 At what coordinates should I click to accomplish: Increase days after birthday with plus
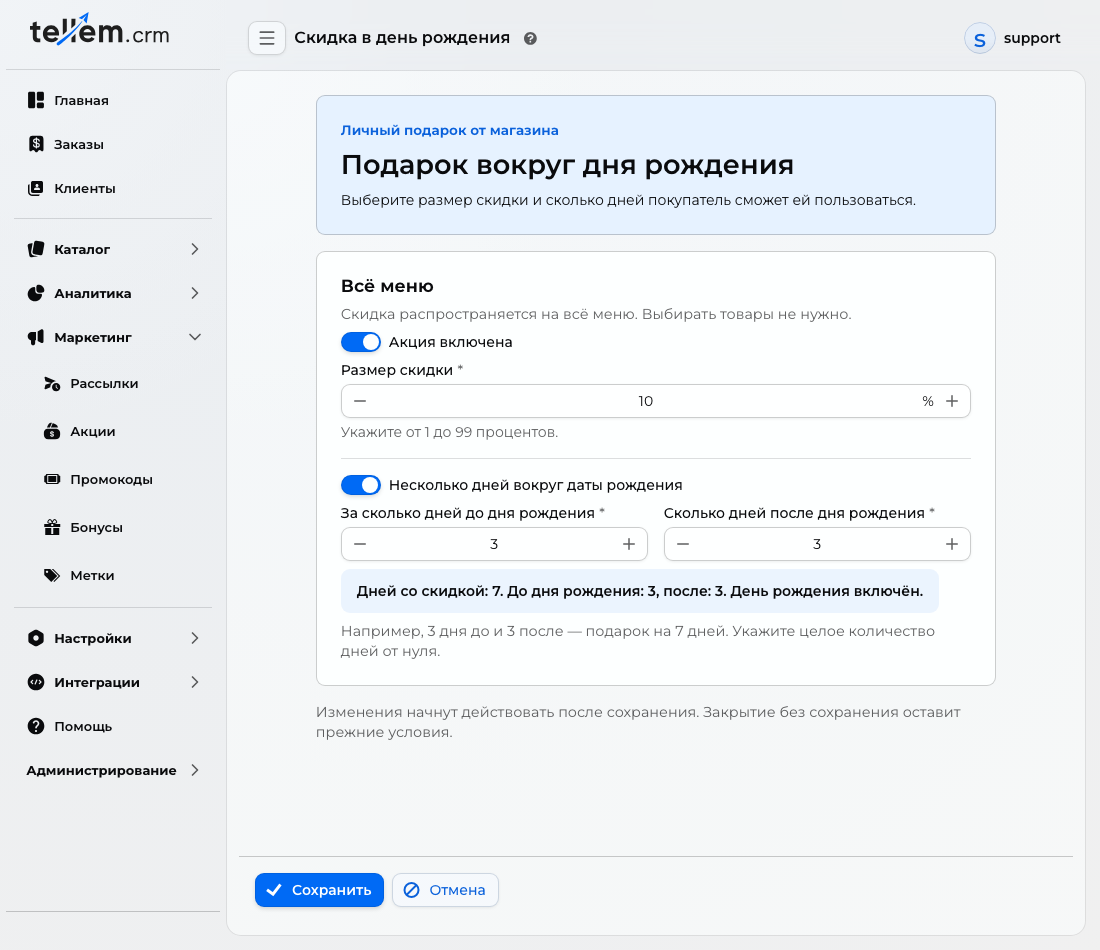pyautogui.click(x=952, y=544)
